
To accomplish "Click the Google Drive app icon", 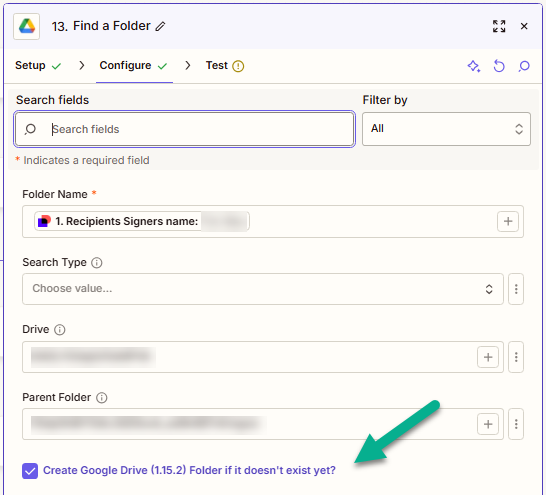I will 26,26.
